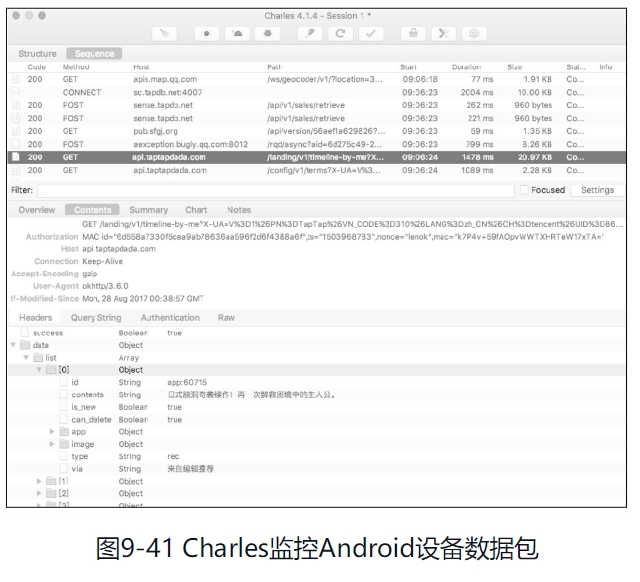Open the Summary tab
The width and height of the screenshot is (640, 582).
148,210
